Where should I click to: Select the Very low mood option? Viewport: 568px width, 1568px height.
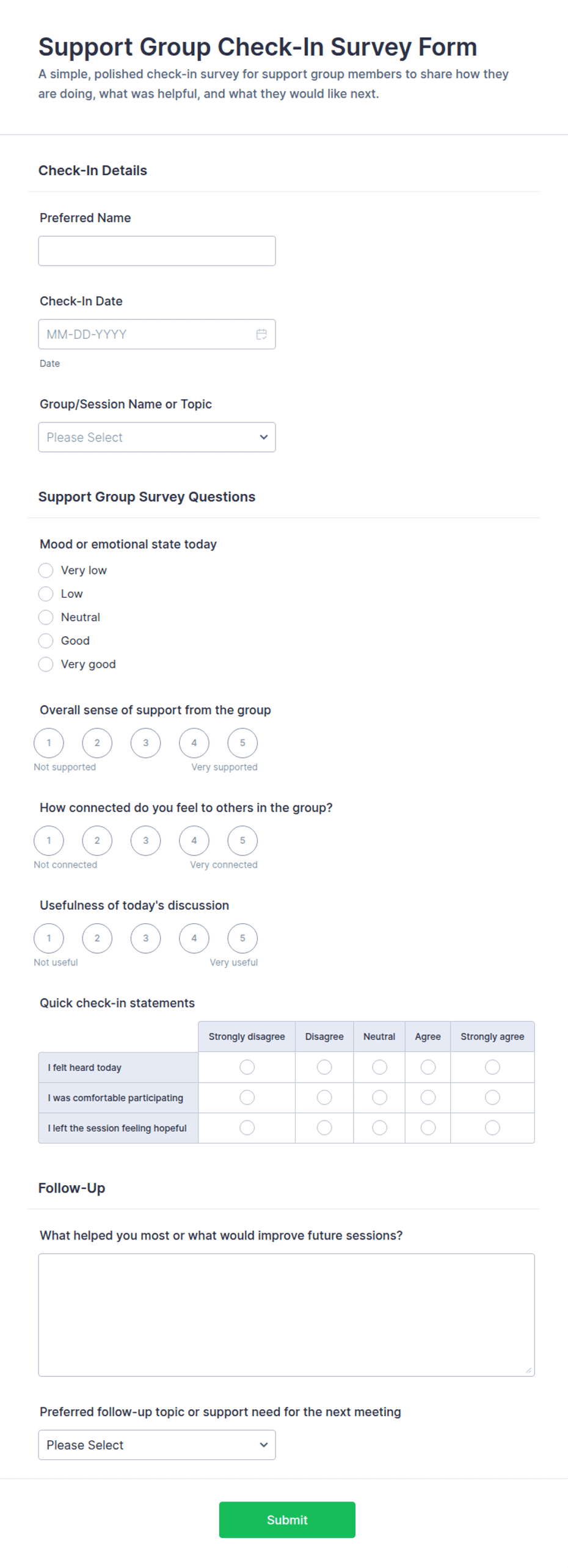(46, 570)
